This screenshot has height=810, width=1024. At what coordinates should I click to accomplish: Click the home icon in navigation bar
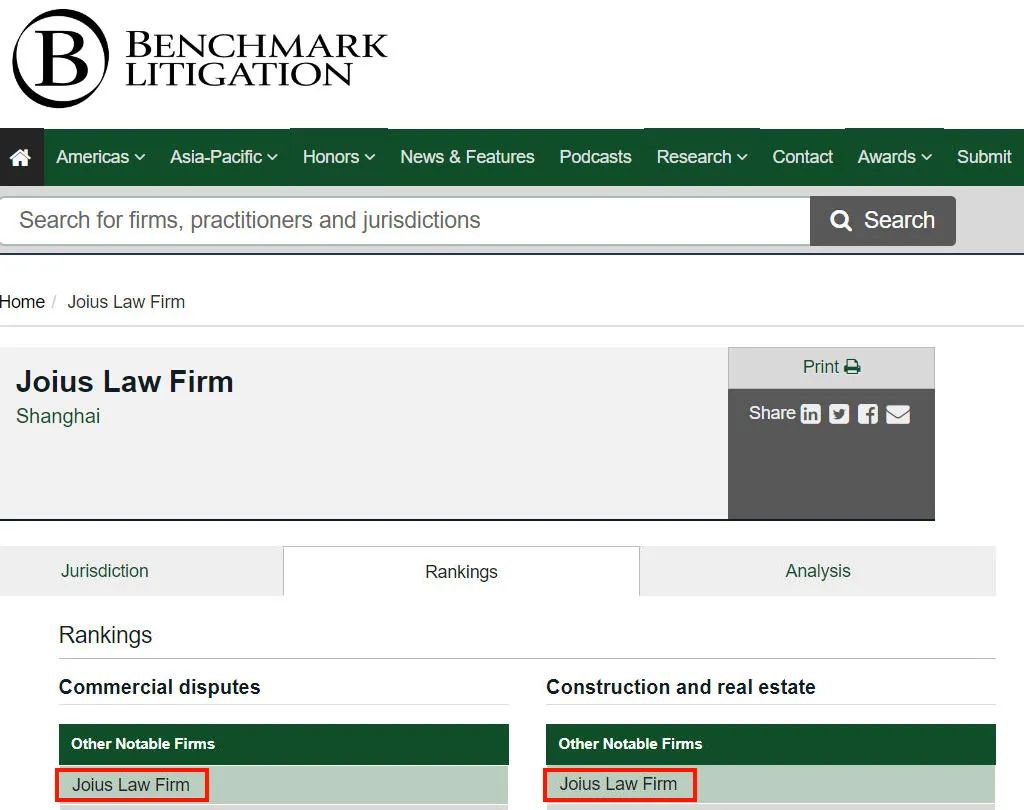point(20,157)
